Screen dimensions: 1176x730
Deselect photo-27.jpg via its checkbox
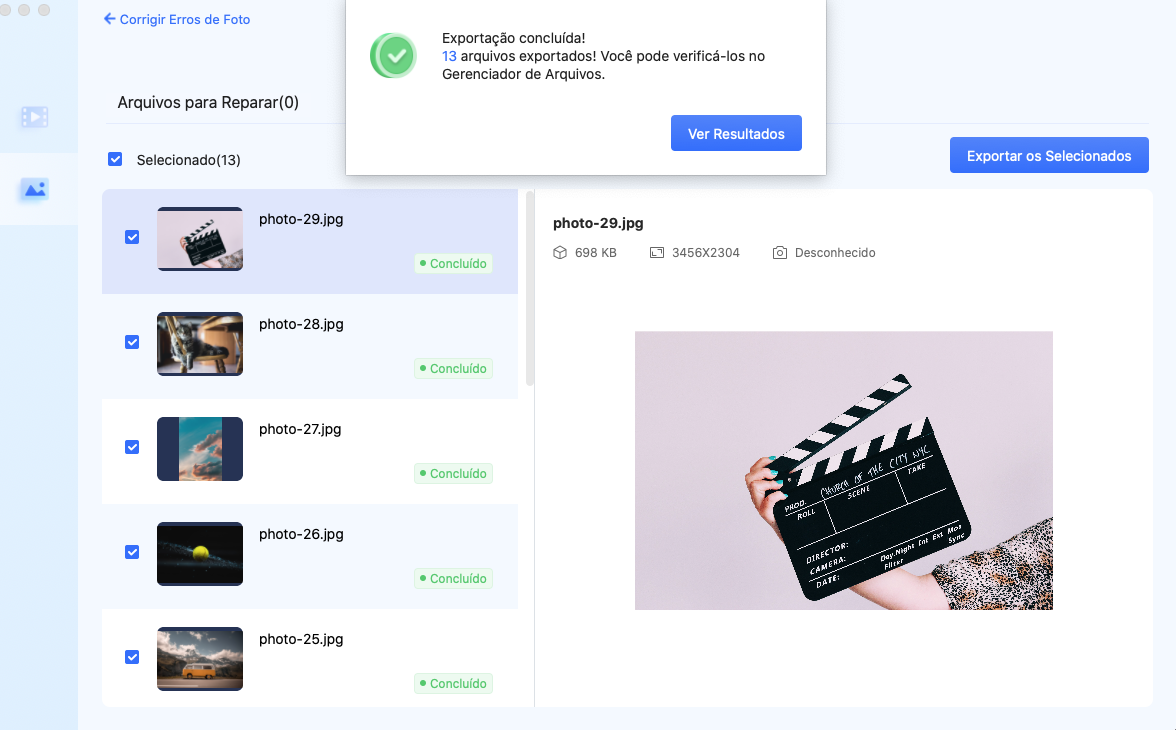coord(131,447)
